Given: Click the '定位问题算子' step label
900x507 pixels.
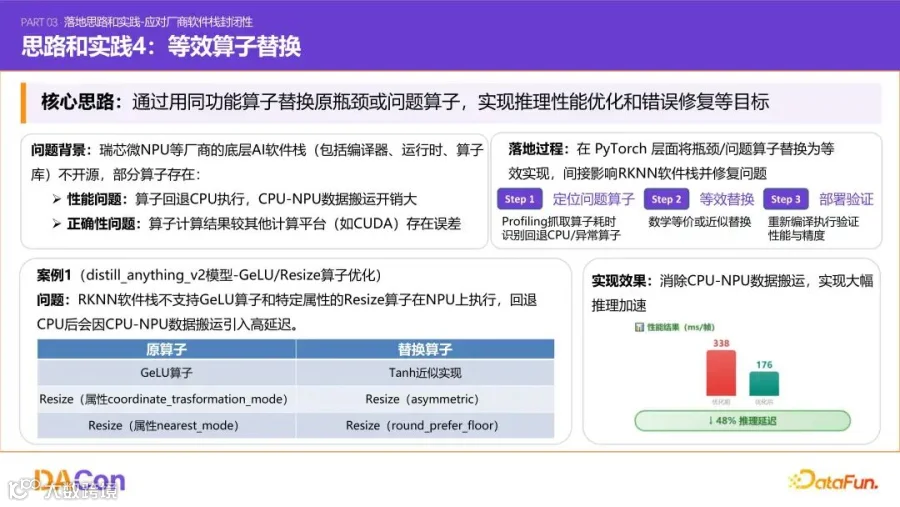Looking at the screenshot, I should (593, 199).
